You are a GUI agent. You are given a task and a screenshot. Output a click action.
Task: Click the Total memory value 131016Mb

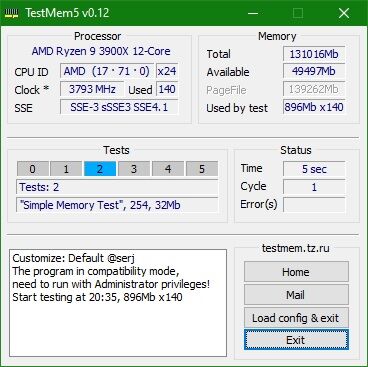pos(314,54)
